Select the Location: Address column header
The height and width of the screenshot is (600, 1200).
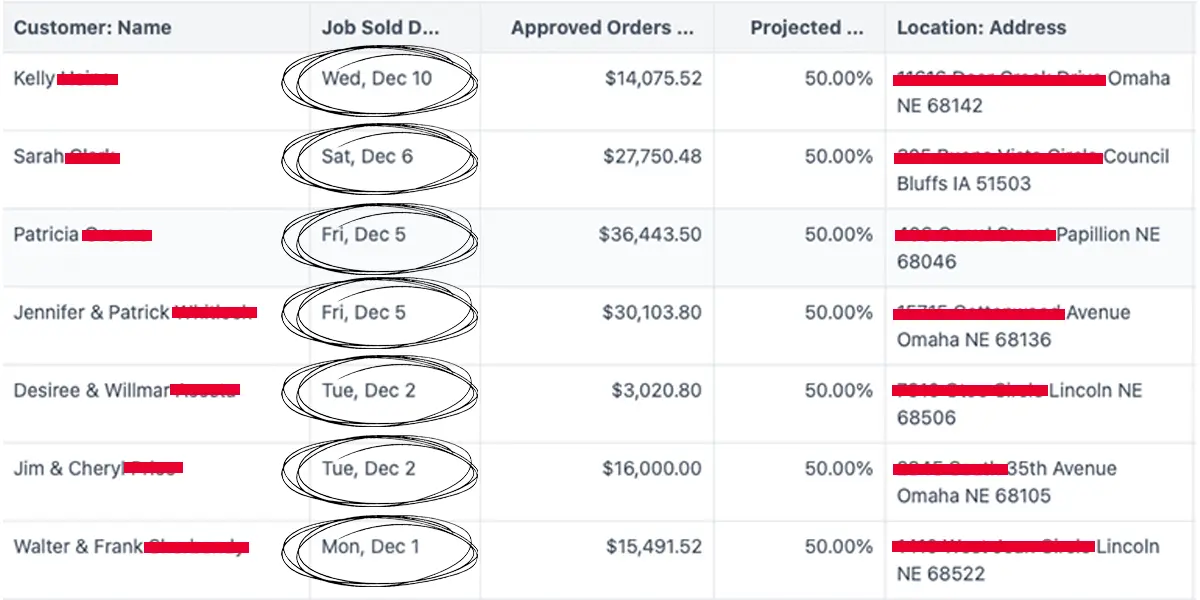(x=981, y=28)
